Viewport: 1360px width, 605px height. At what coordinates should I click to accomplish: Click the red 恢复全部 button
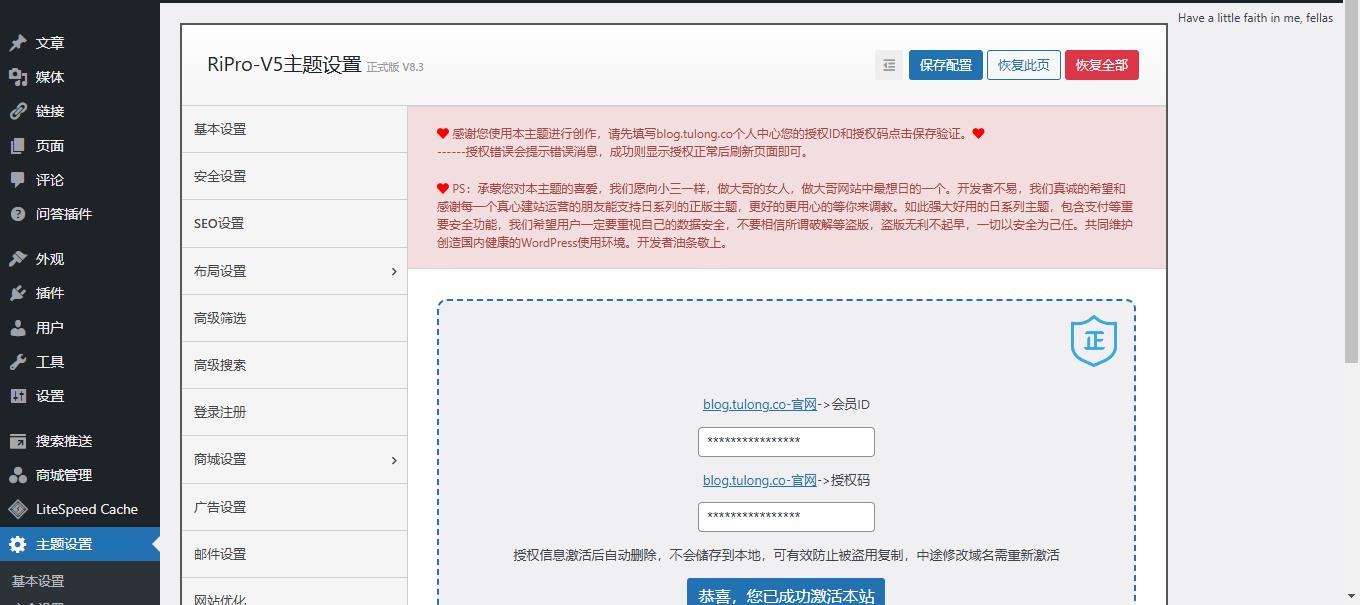click(1101, 65)
